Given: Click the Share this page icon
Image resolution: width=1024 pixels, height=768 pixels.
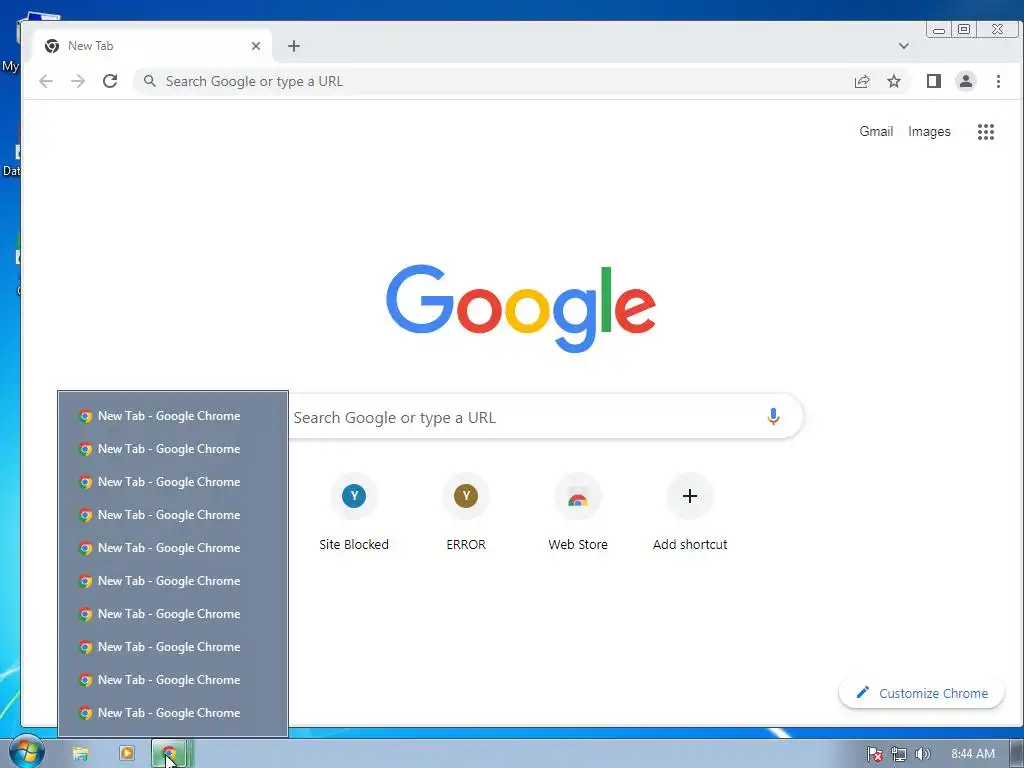Looking at the screenshot, I should click(862, 81).
